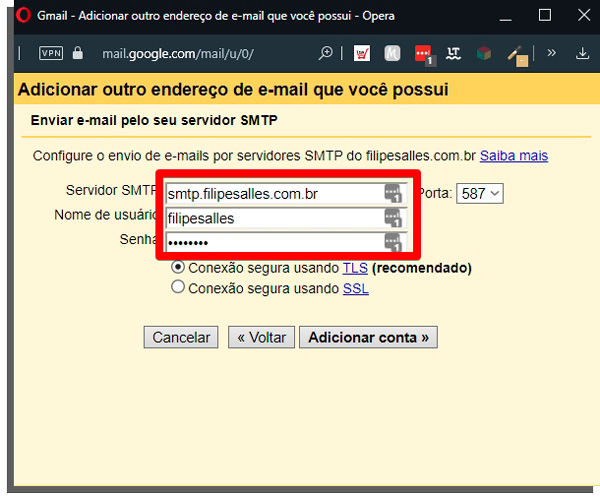Viewport: 600px width, 498px height.
Task: Open the Saiba mais link
Action: point(514,156)
